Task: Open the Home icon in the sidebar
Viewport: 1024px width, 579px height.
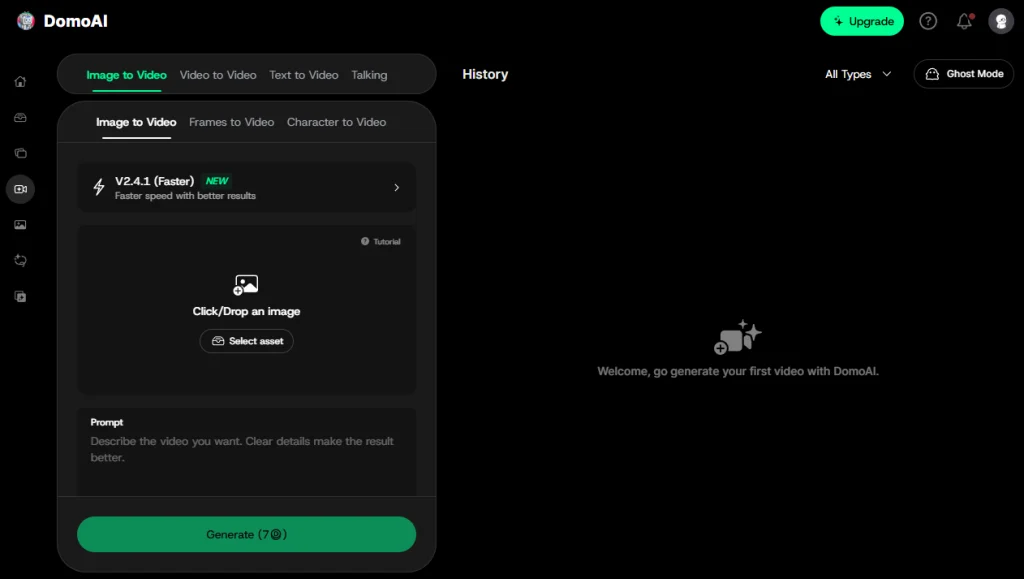Action: coord(20,82)
